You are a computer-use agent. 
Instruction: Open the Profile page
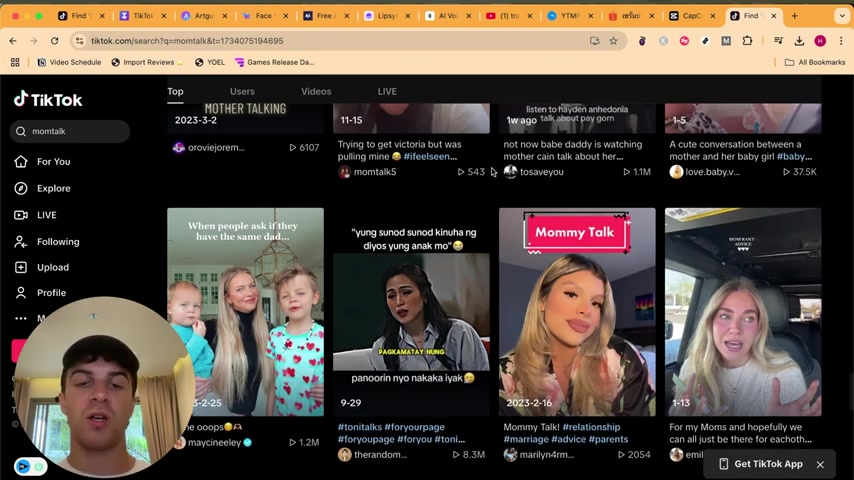[x=51, y=293]
